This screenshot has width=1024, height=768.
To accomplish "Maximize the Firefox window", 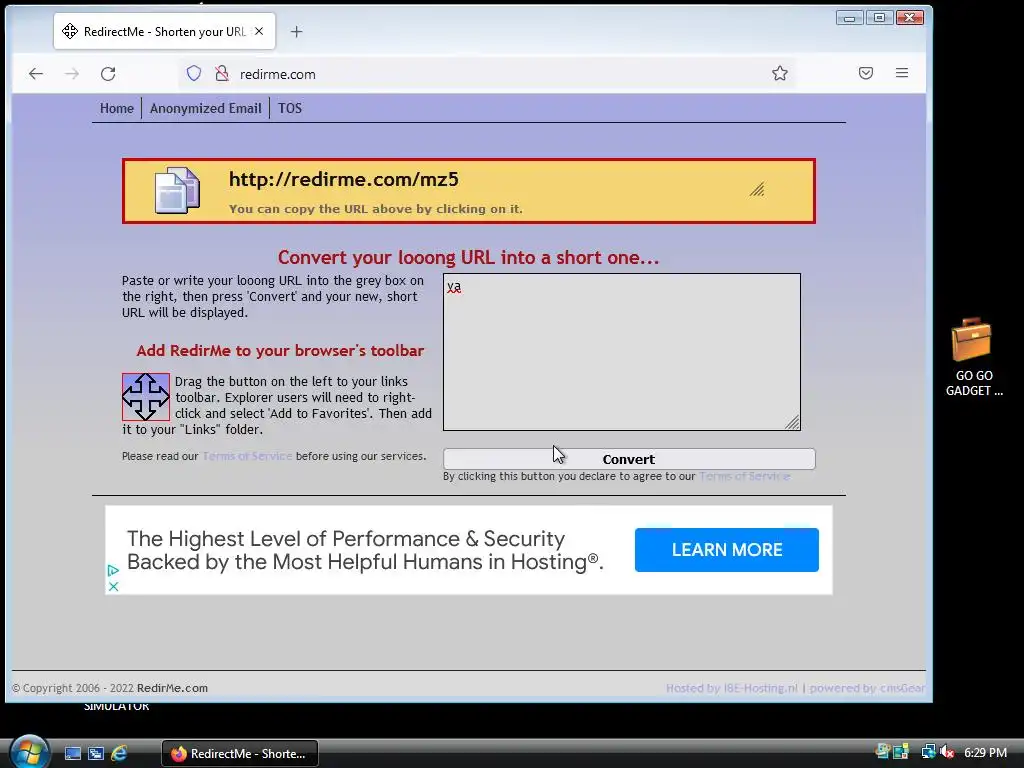I will [x=879, y=18].
